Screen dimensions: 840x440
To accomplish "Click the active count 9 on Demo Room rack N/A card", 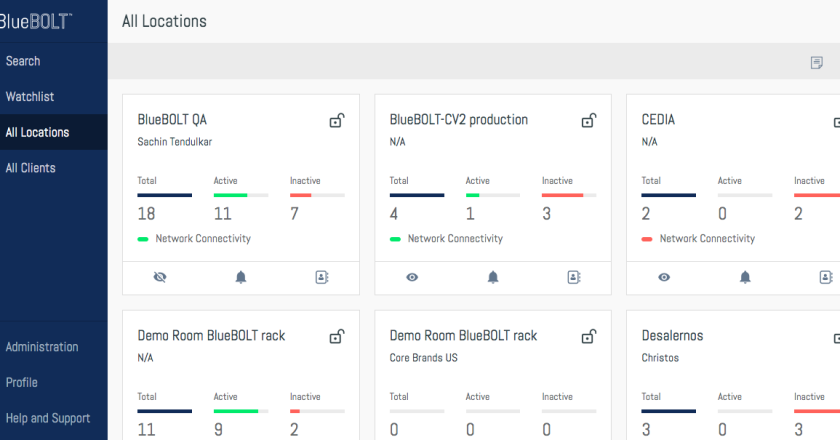I will (x=218, y=430).
